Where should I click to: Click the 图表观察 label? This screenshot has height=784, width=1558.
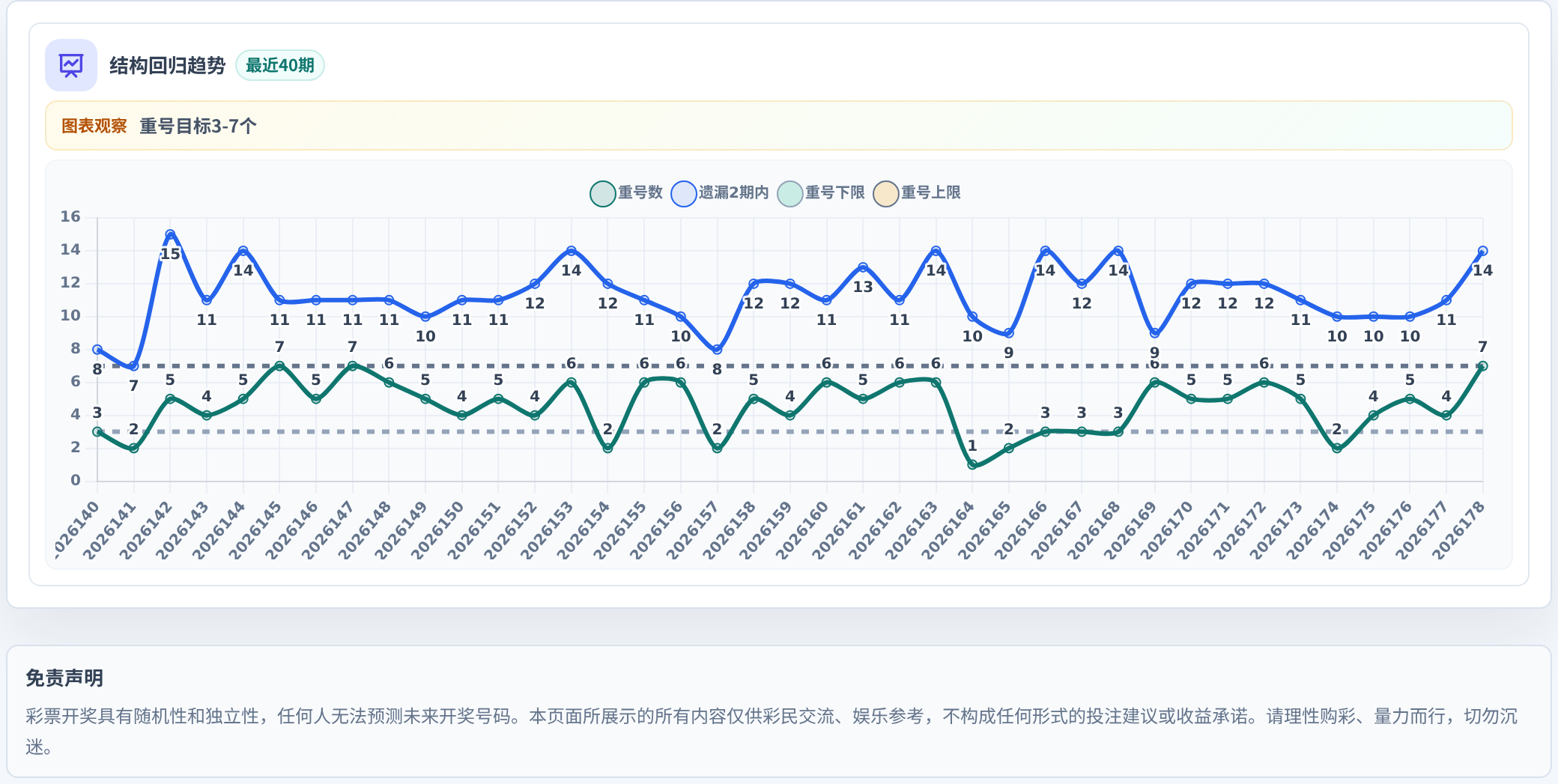click(94, 126)
